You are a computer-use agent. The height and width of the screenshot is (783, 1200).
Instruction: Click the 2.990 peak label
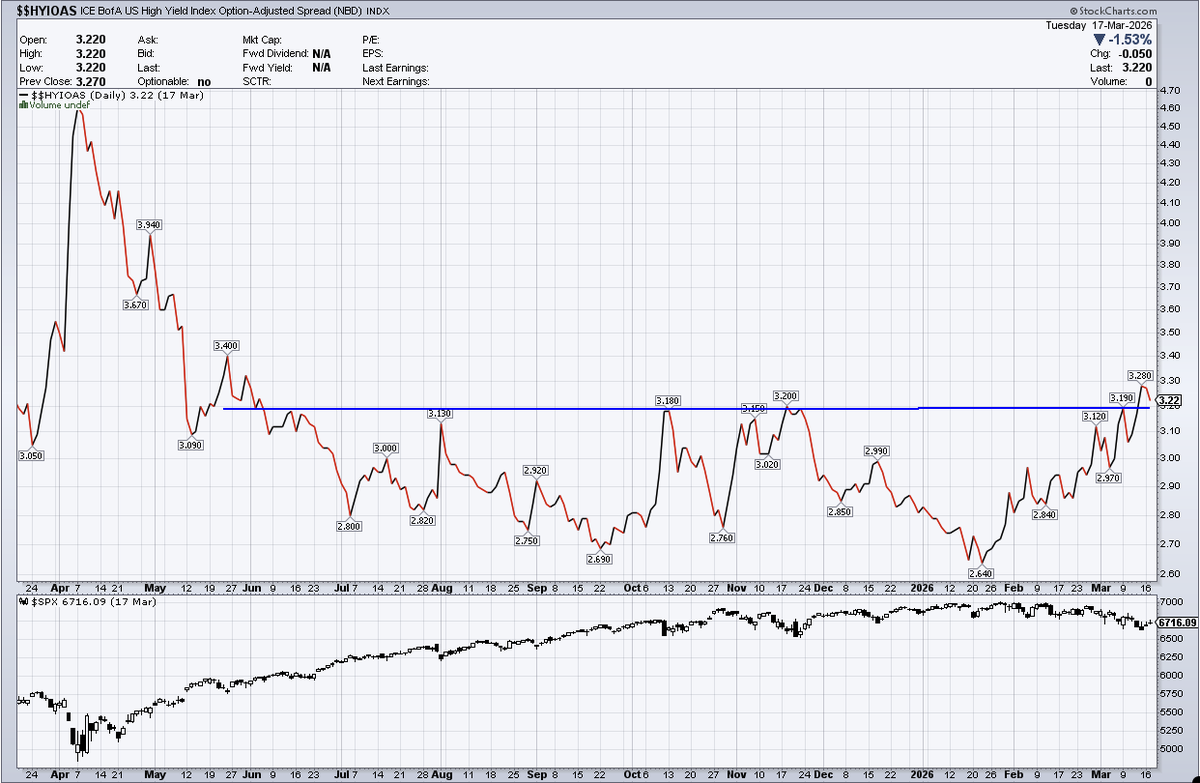(x=875, y=451)
